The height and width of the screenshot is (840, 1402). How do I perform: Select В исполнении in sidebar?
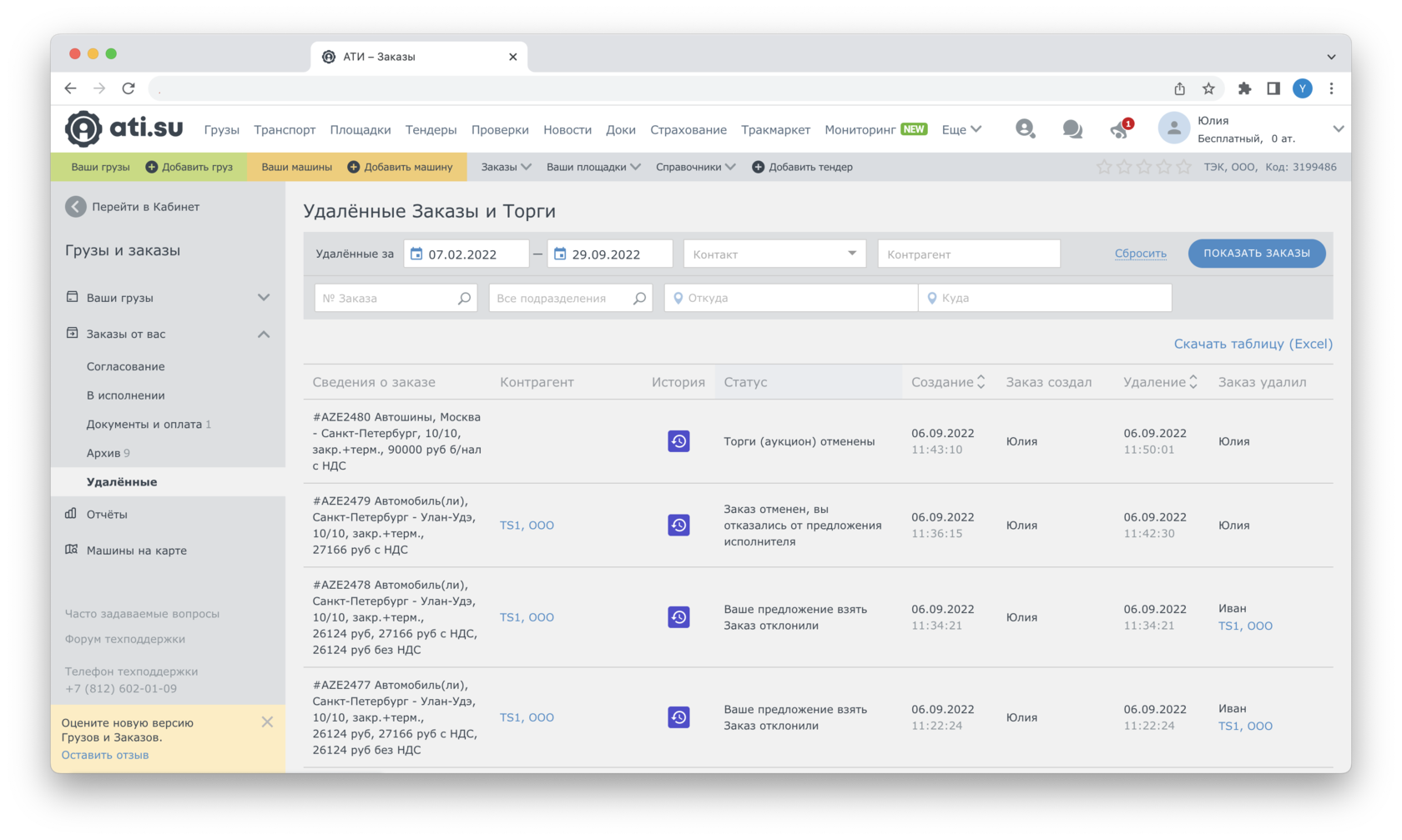tap(125, 395)
